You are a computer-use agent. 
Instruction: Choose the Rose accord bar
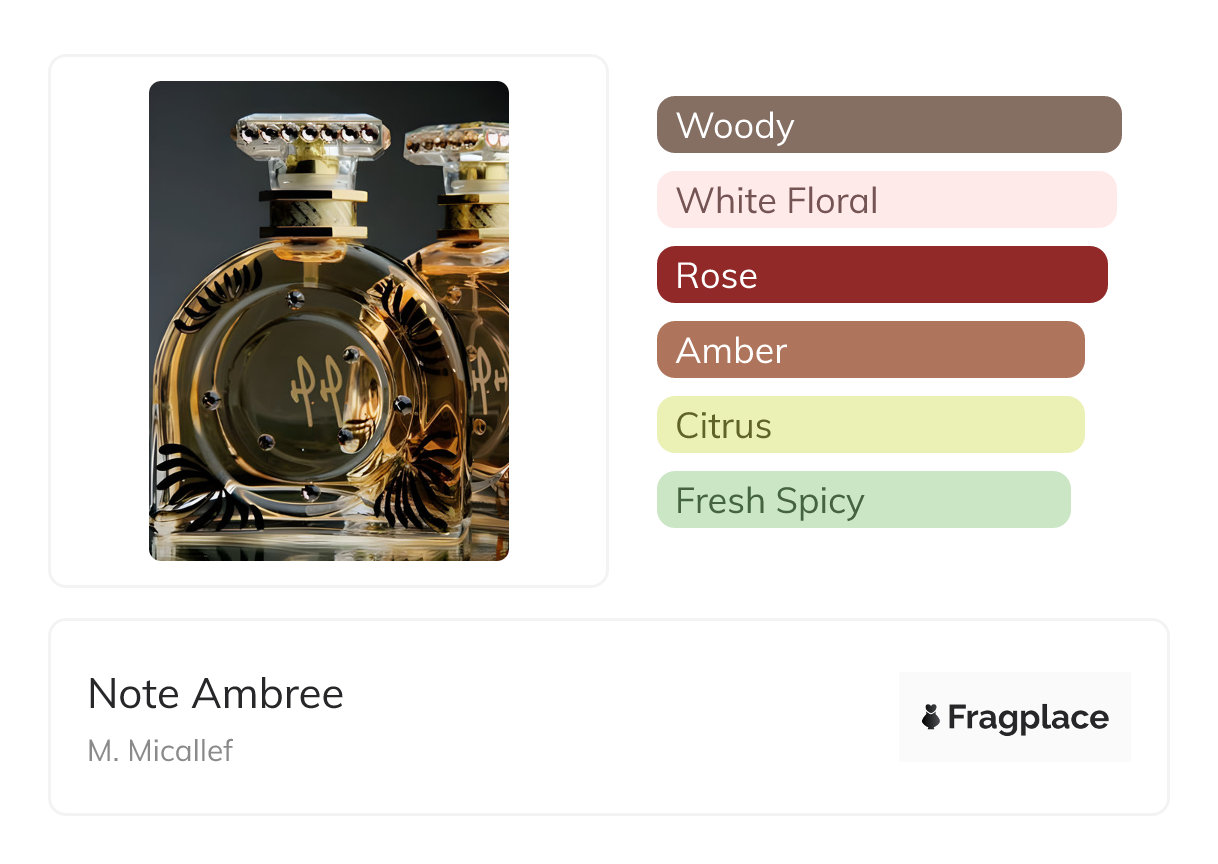click(881, 275)
